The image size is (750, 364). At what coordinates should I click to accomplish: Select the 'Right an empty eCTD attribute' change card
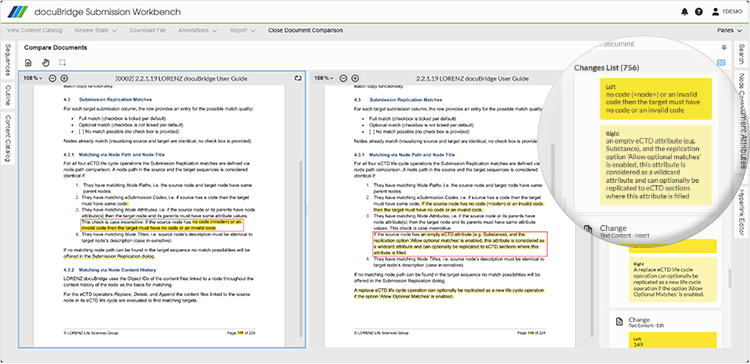(x=655, y=165)
